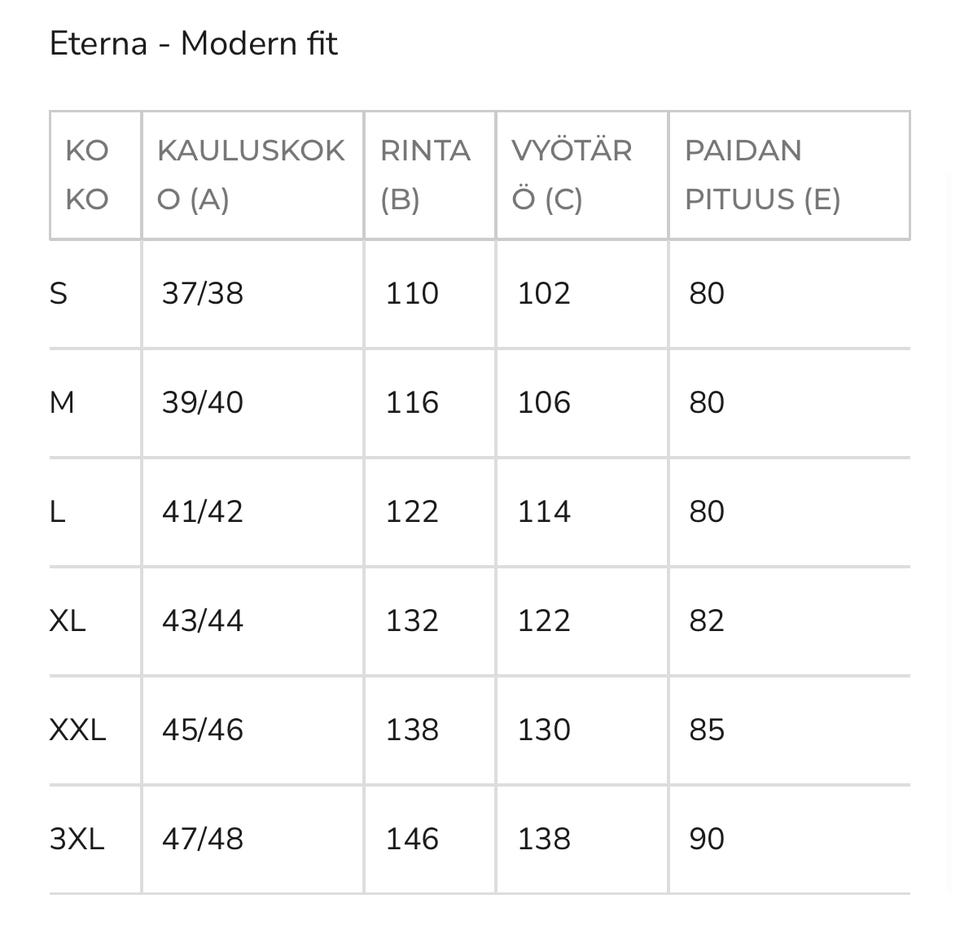Click shirt length 90 for 3XL
Image resolution: width=960 pixels, height=925 pixels.
tap(706, 839)
